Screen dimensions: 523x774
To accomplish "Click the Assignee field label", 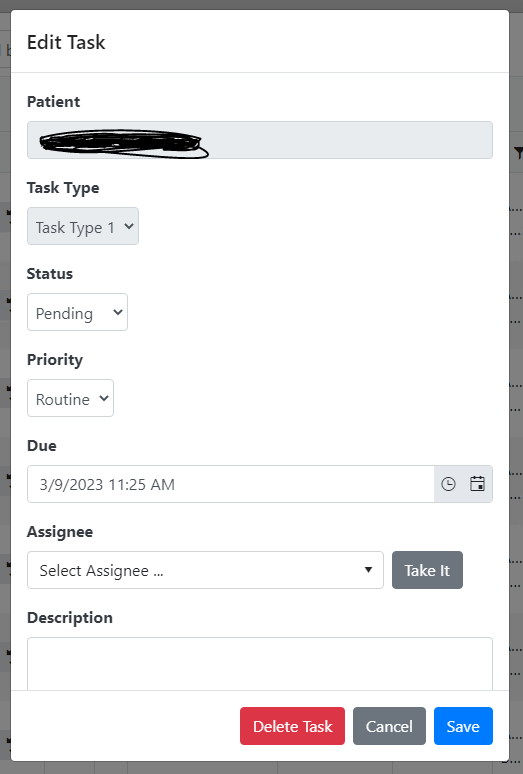I will pyautogui.click(x=60, y=532).
